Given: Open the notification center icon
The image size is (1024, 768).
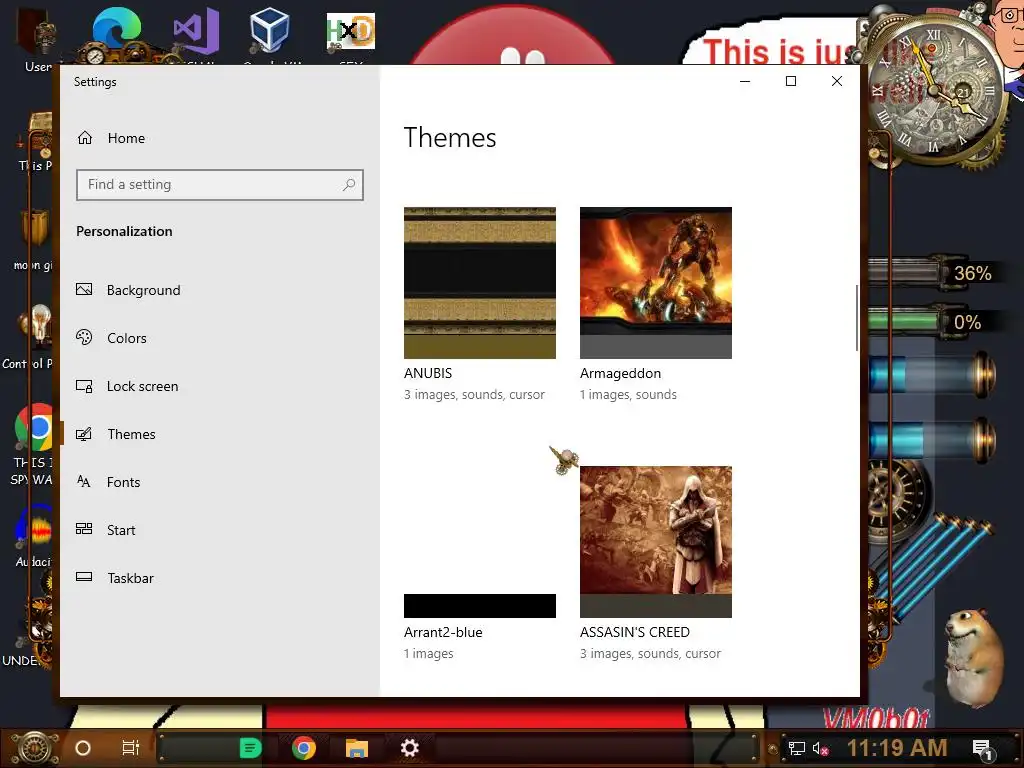Looking at the screenshot, I should pos(983,749).
